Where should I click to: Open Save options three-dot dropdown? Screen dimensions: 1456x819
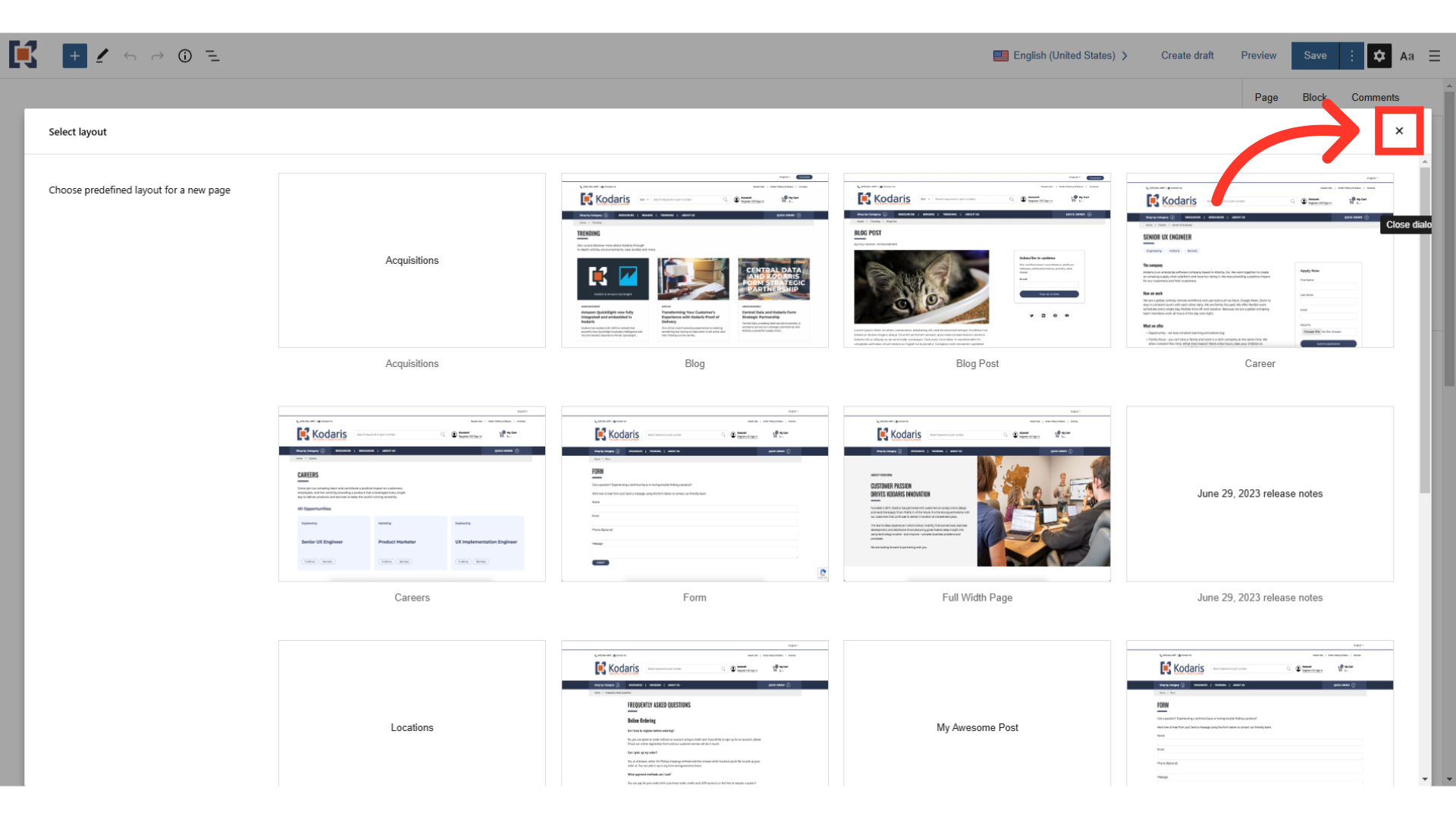click(1351, 55)
